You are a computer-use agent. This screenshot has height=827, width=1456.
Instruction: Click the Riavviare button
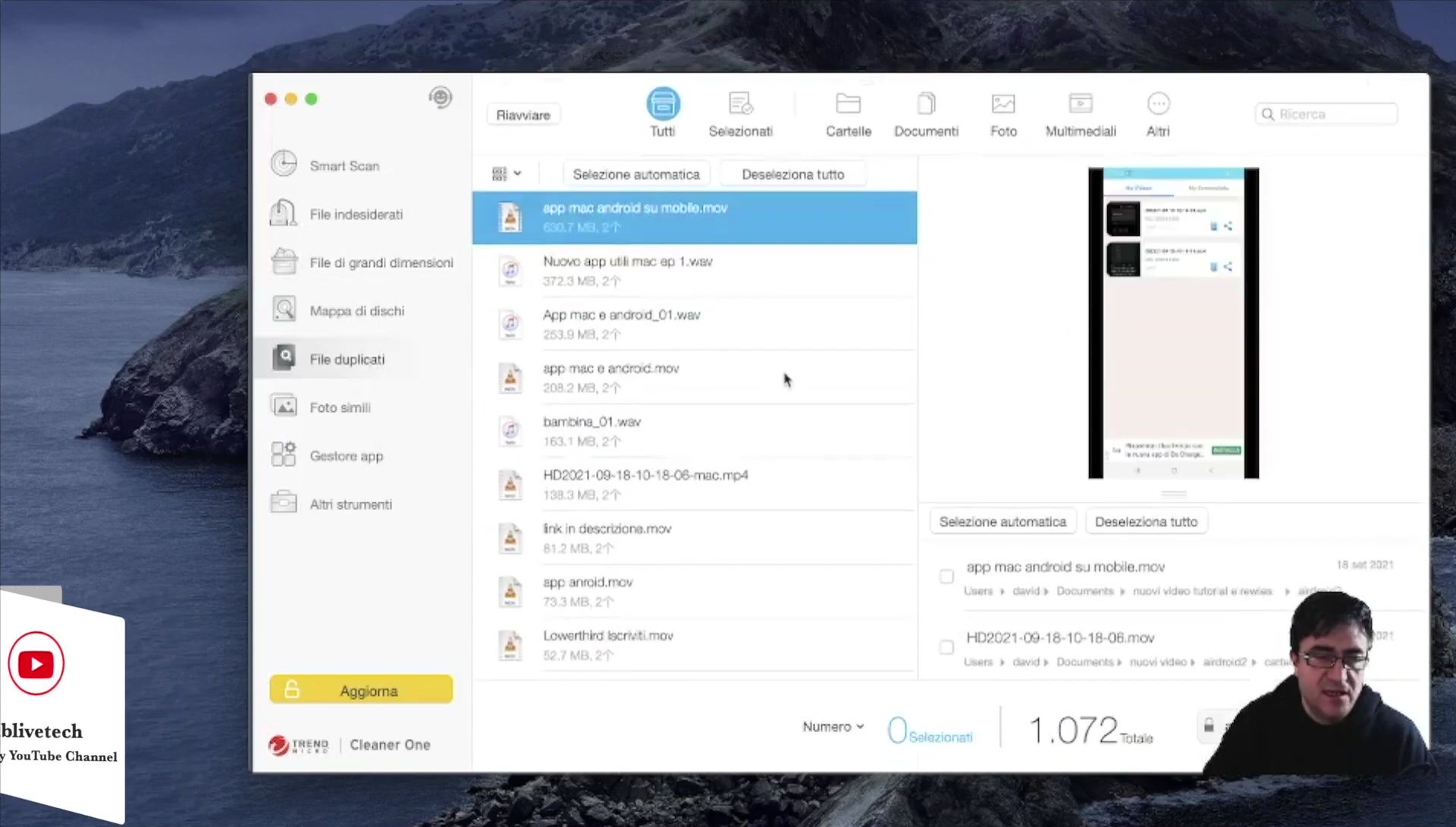[x=523, y=115]
